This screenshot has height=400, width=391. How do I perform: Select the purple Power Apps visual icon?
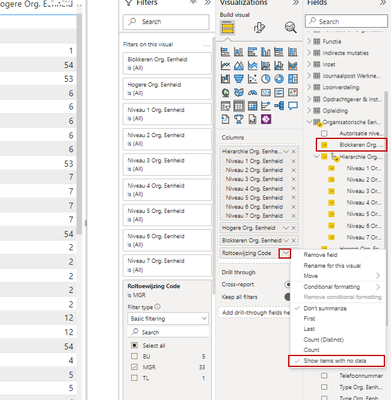(266, 119)
